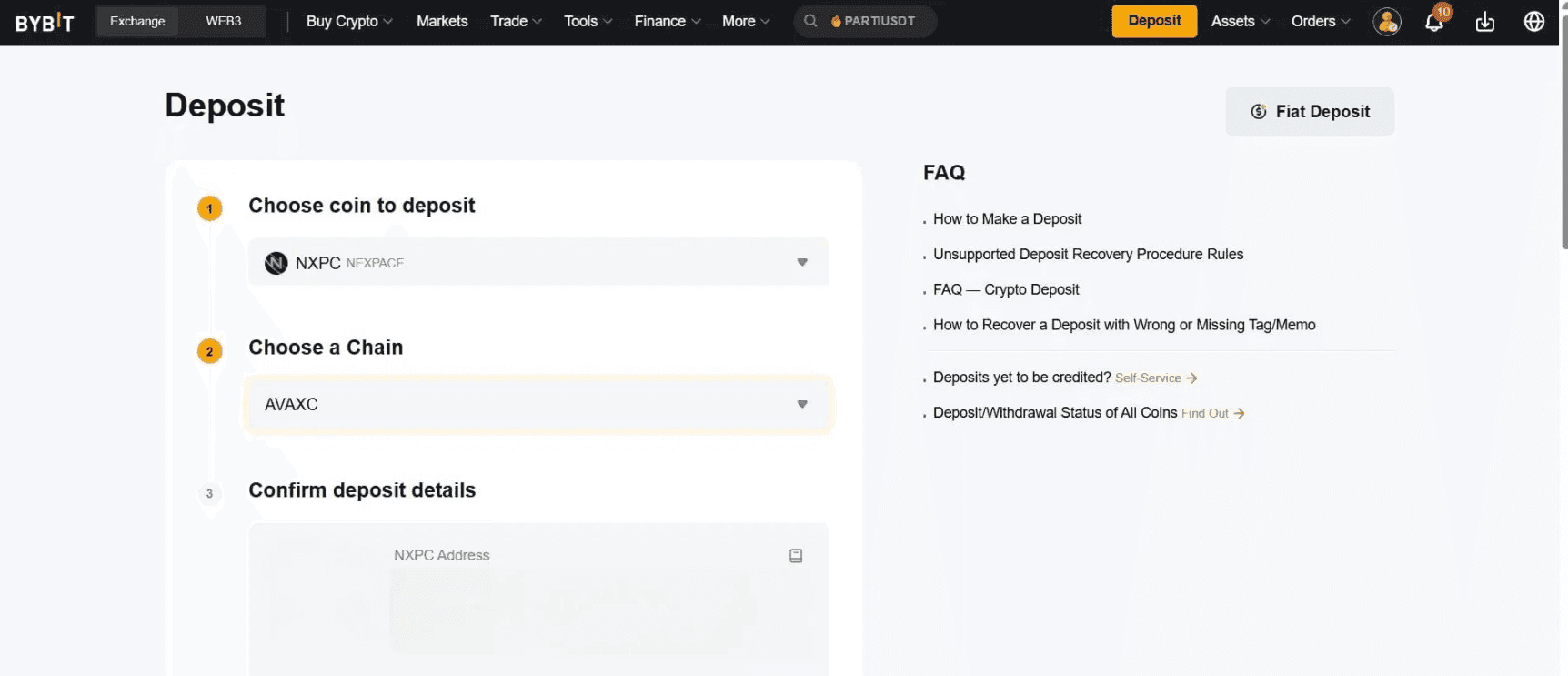Open the language globe icon
The width and height of the screenshot is (1568, 676).
tap(1533, 22)
